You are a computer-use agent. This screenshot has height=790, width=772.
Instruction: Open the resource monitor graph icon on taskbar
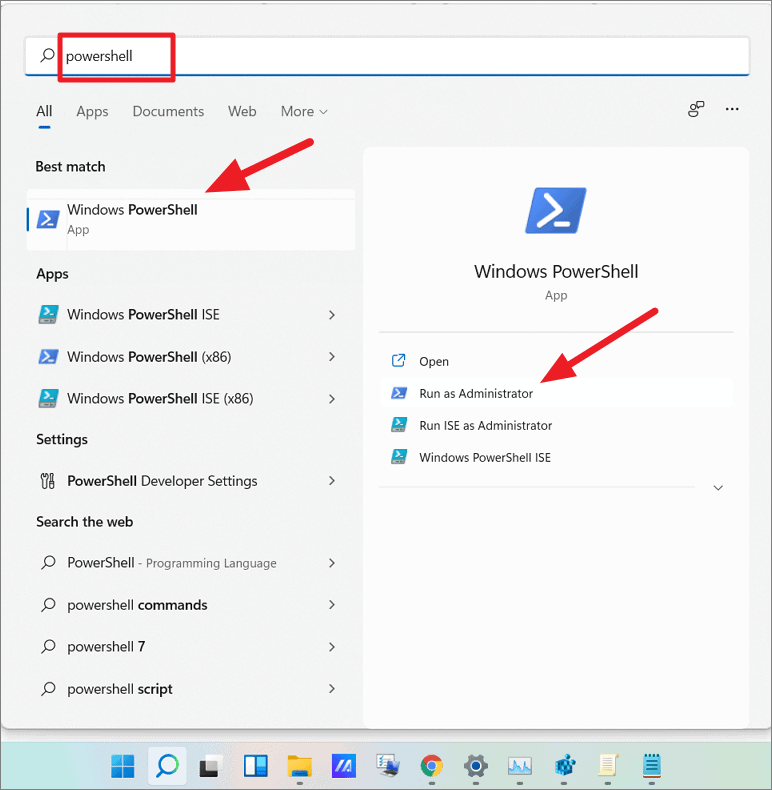tap(520, 766)
